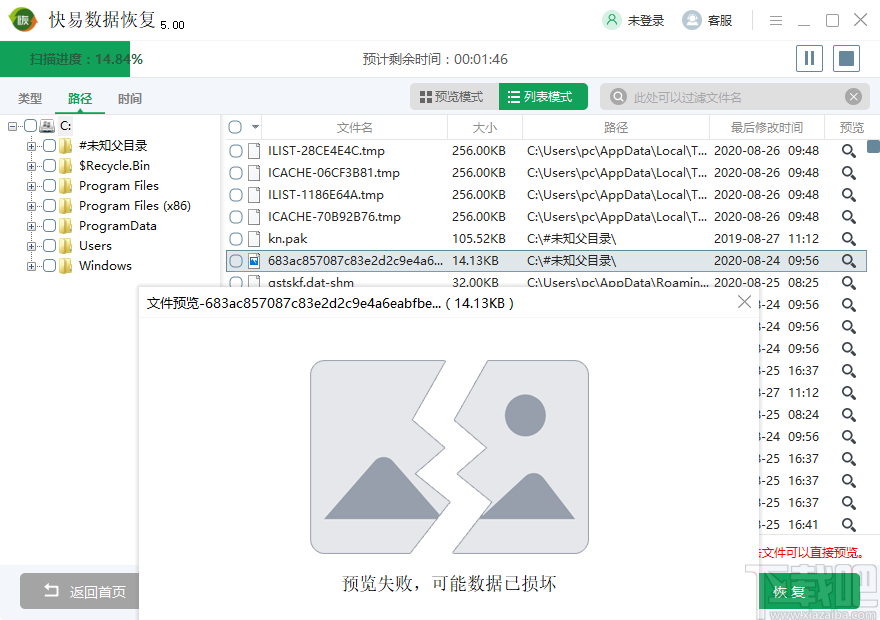This screenshot has height=620, width=880.
Task: Click magnifier in the 08:24 row
Action: [849, 415]
